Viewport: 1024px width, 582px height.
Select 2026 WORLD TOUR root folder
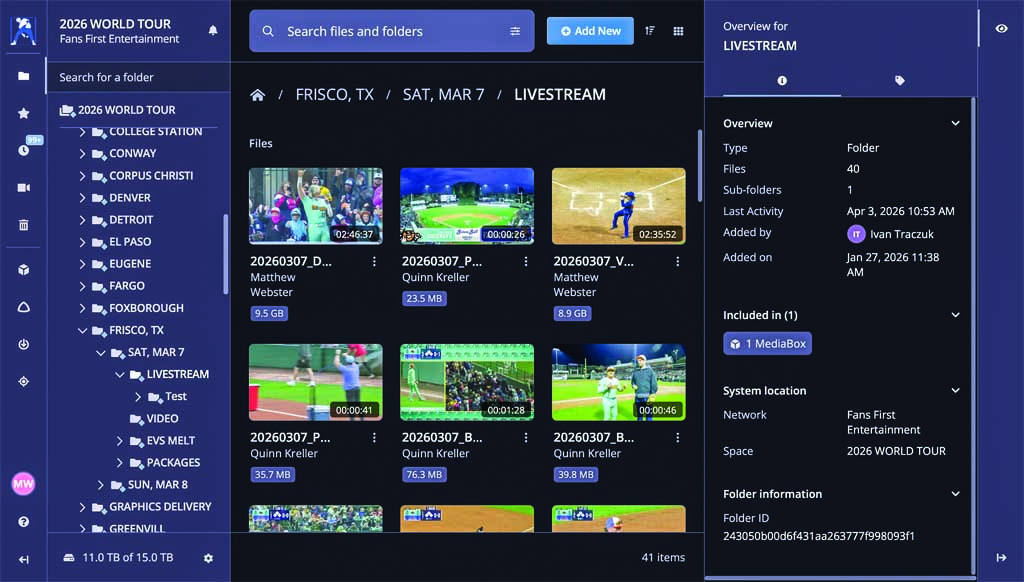(127, 110)
